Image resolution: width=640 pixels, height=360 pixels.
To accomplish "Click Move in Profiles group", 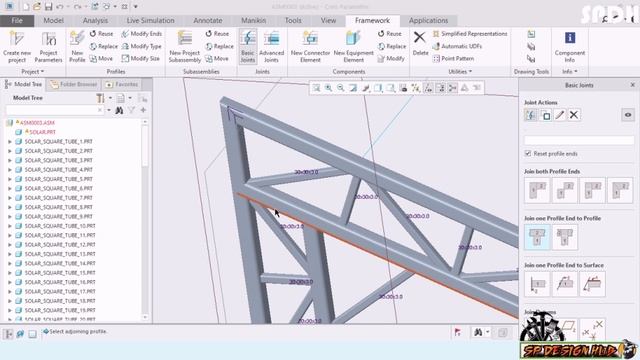I will point(101,59).
